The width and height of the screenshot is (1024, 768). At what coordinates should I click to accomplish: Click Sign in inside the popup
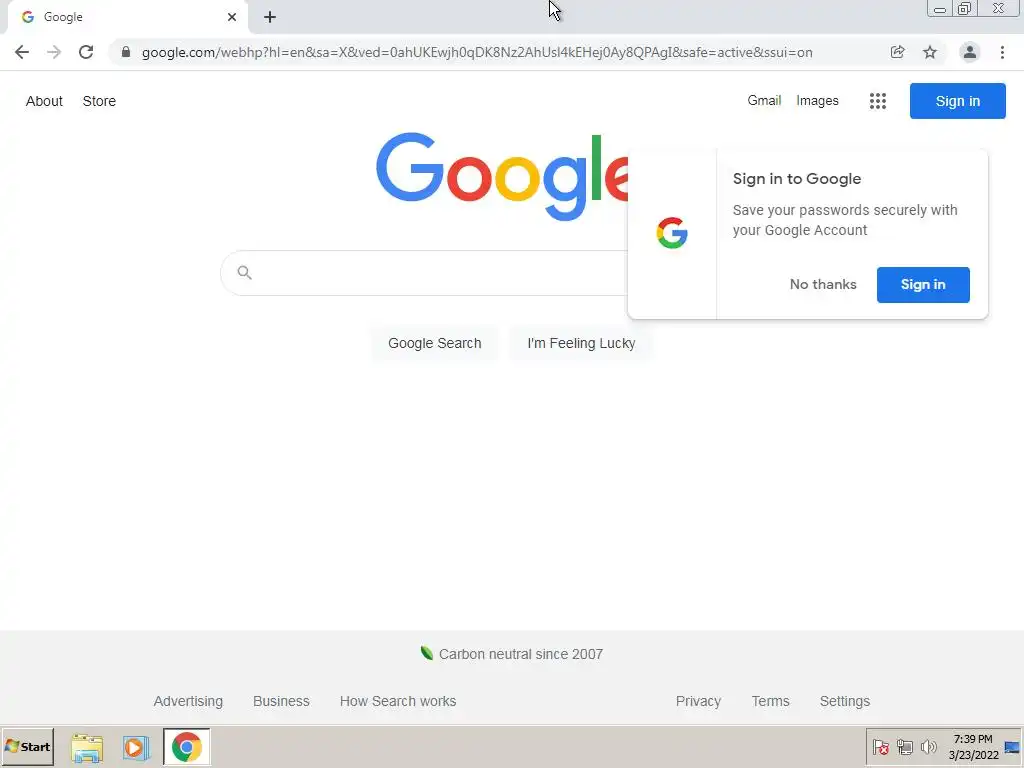(x=923, y=285)
